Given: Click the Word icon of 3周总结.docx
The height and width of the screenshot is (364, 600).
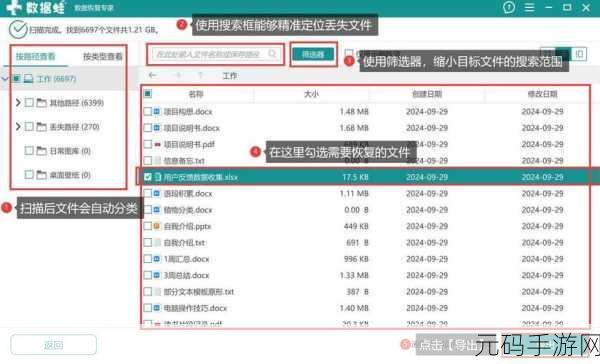Looking at the screenshot, I should click(157, 275).
